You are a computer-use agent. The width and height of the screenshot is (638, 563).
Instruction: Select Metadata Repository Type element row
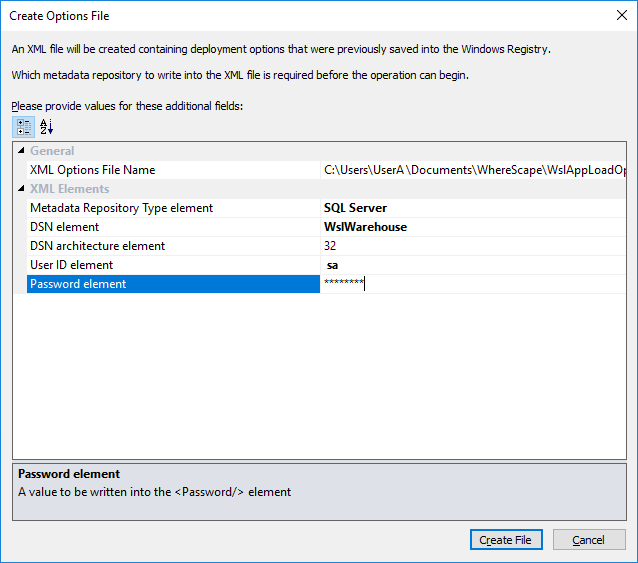pyautogui.click(x=121, y=208)
